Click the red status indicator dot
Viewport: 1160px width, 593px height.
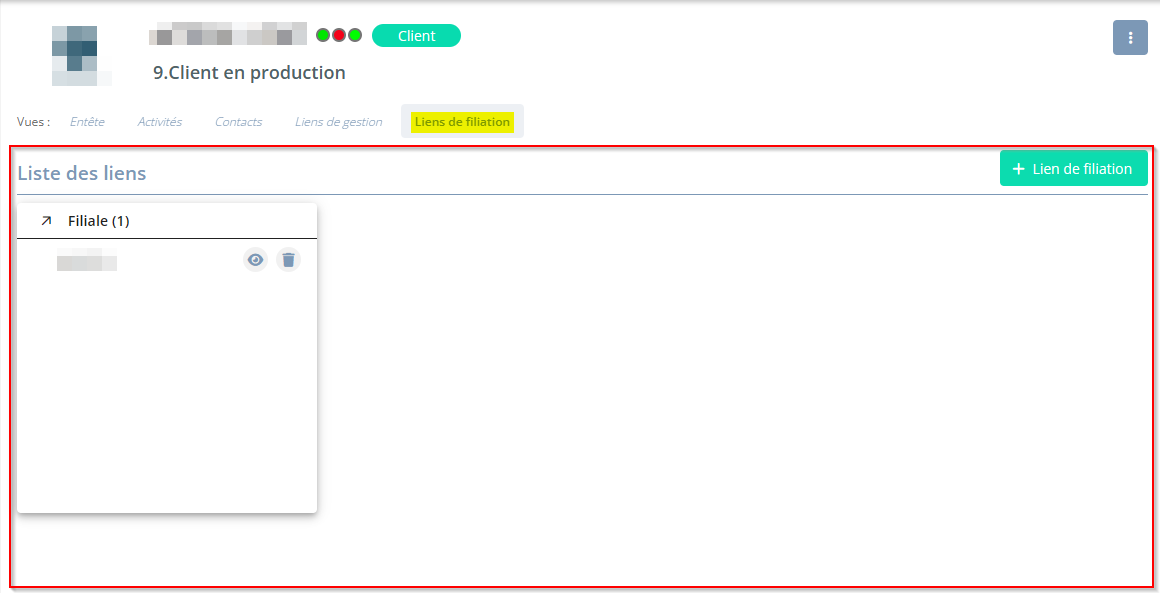click(339, 35)
